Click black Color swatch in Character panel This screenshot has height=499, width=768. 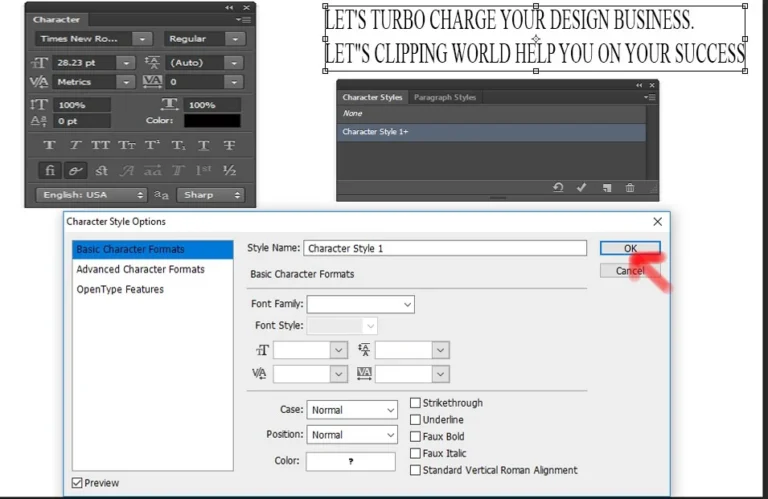tap(212, 120)
